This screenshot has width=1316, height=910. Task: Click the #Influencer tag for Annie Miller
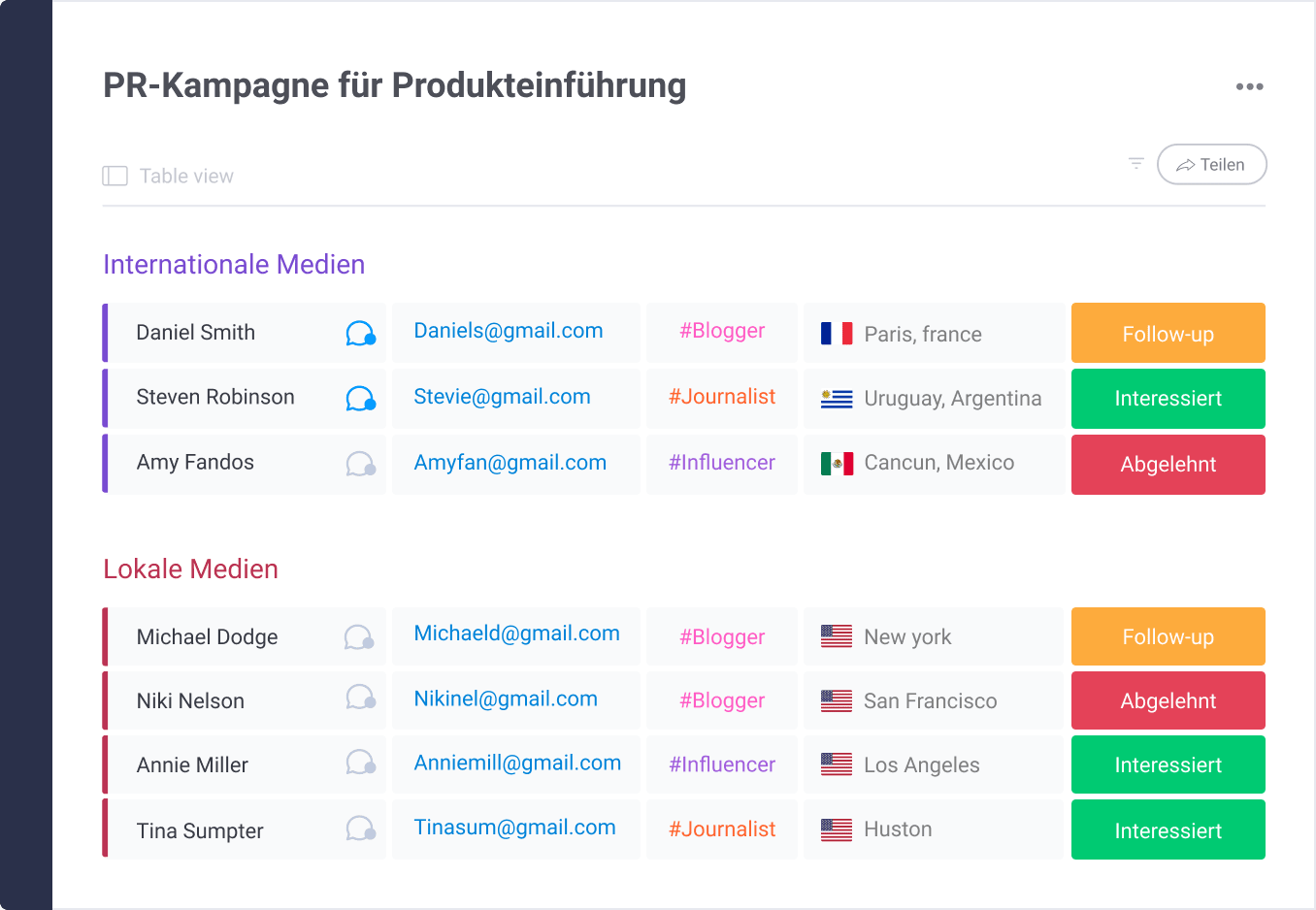tap(722, 764)
